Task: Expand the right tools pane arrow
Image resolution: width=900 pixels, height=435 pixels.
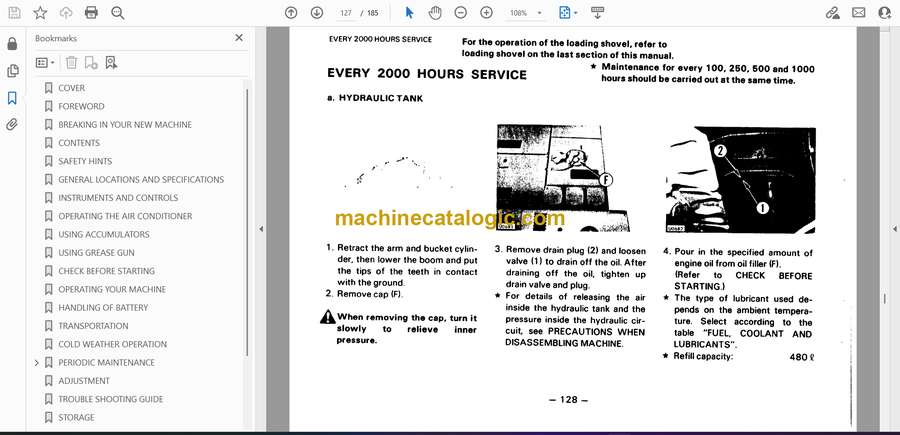Action: (894, 229)
